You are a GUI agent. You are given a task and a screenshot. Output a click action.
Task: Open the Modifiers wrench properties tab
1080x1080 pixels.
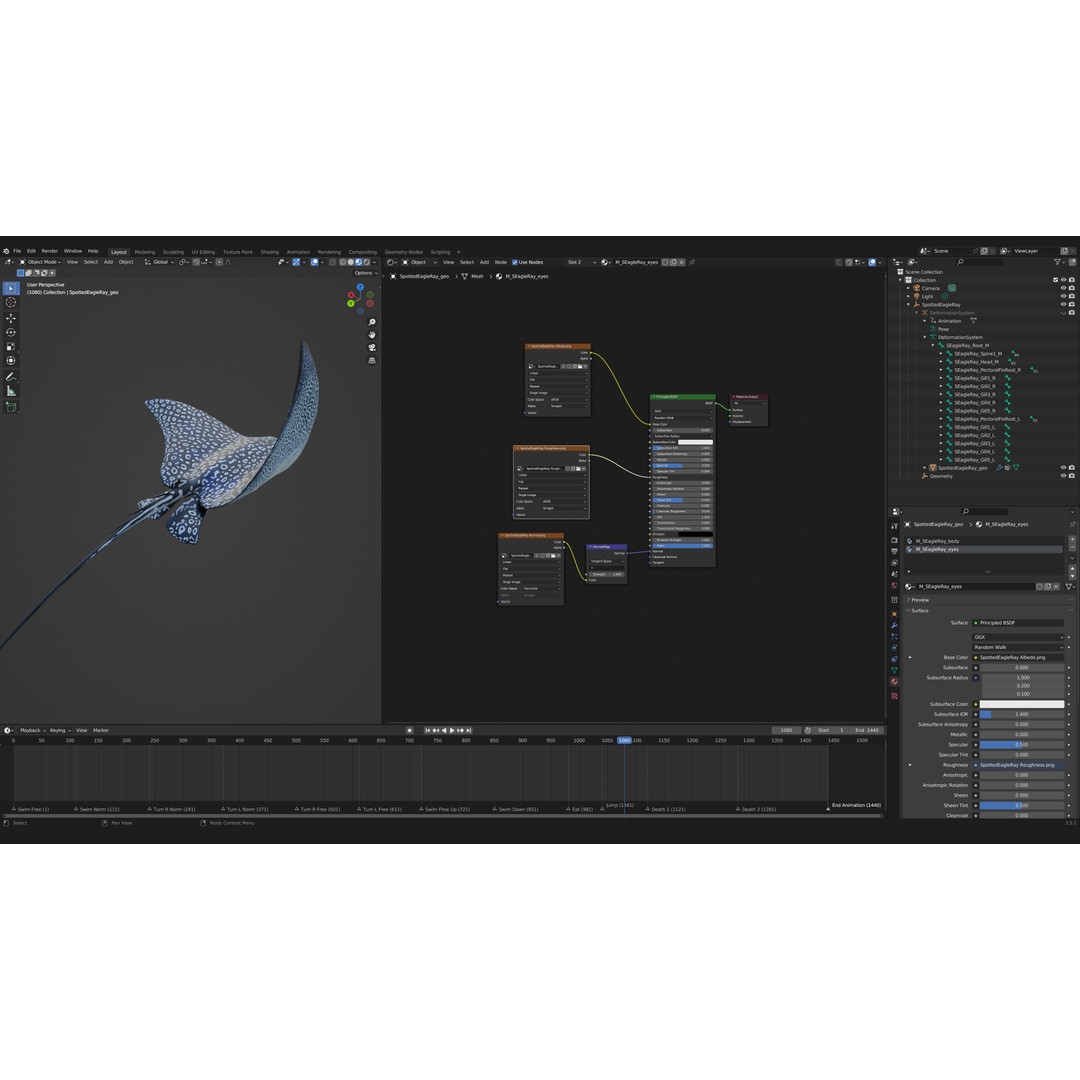[x=894, y=625]
